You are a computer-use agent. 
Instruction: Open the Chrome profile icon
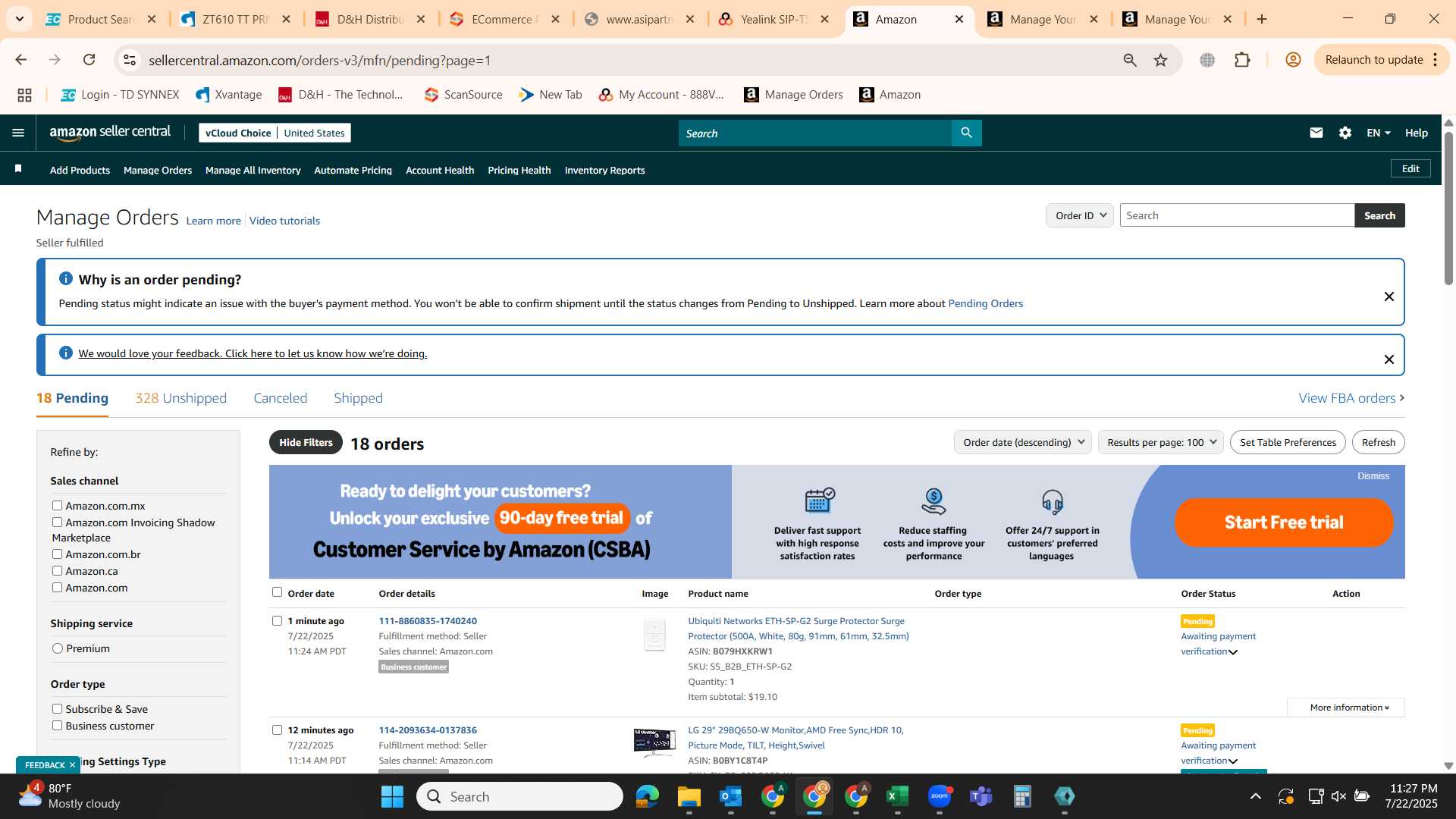tap(1293, 60)
